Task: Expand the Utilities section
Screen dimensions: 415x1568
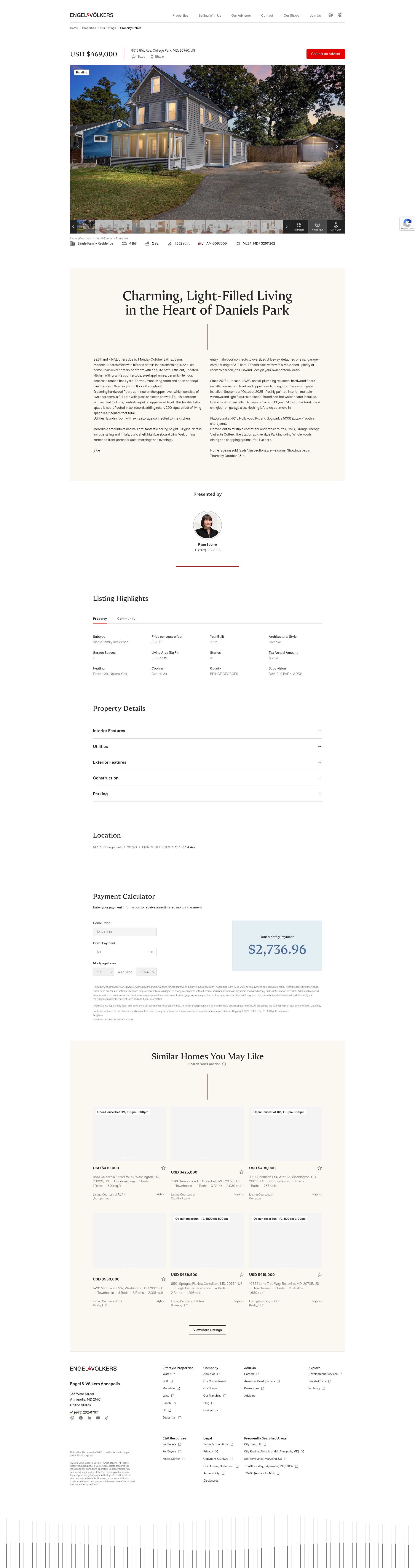Action: point(207,746)
